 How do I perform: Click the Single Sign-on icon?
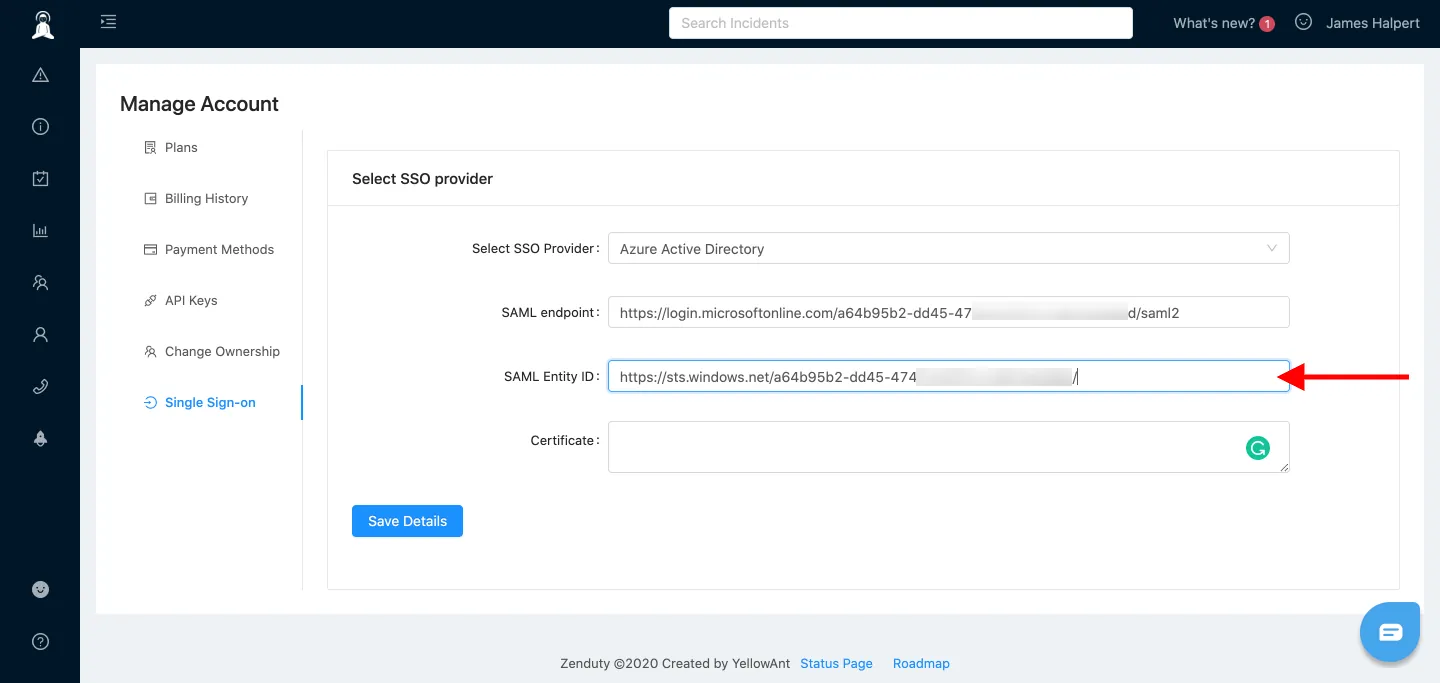pyautogui.click(x=150, y=402)
